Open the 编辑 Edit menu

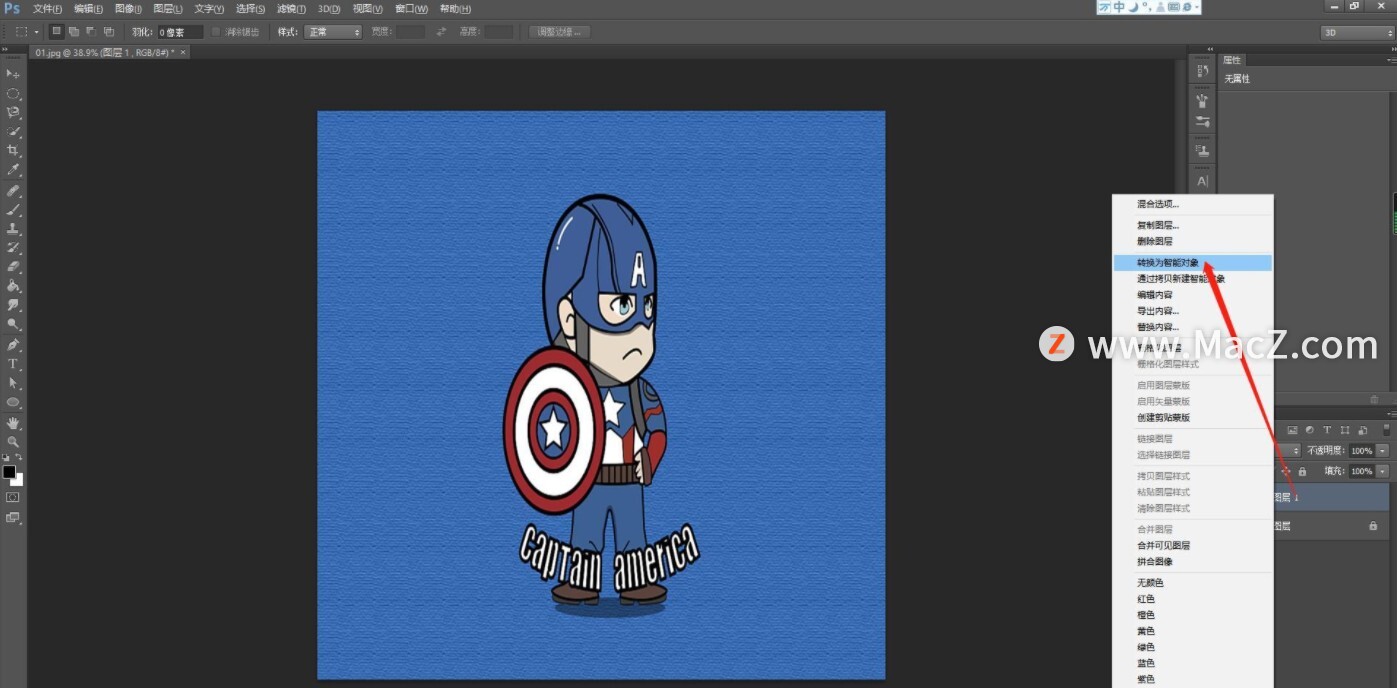point(89,9)
